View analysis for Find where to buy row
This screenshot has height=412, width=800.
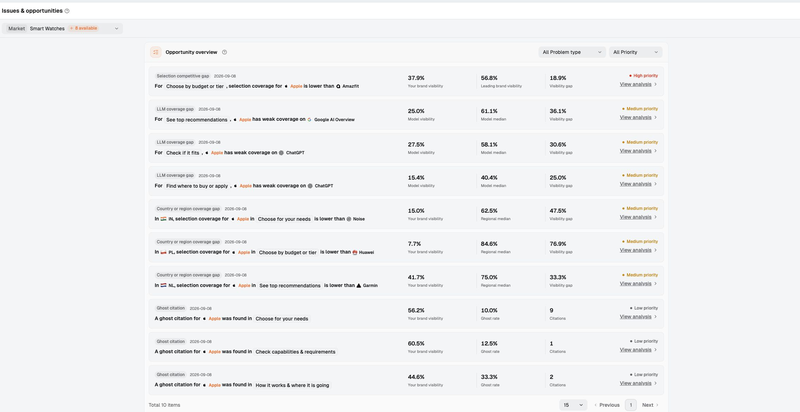(x=638, y=184)
